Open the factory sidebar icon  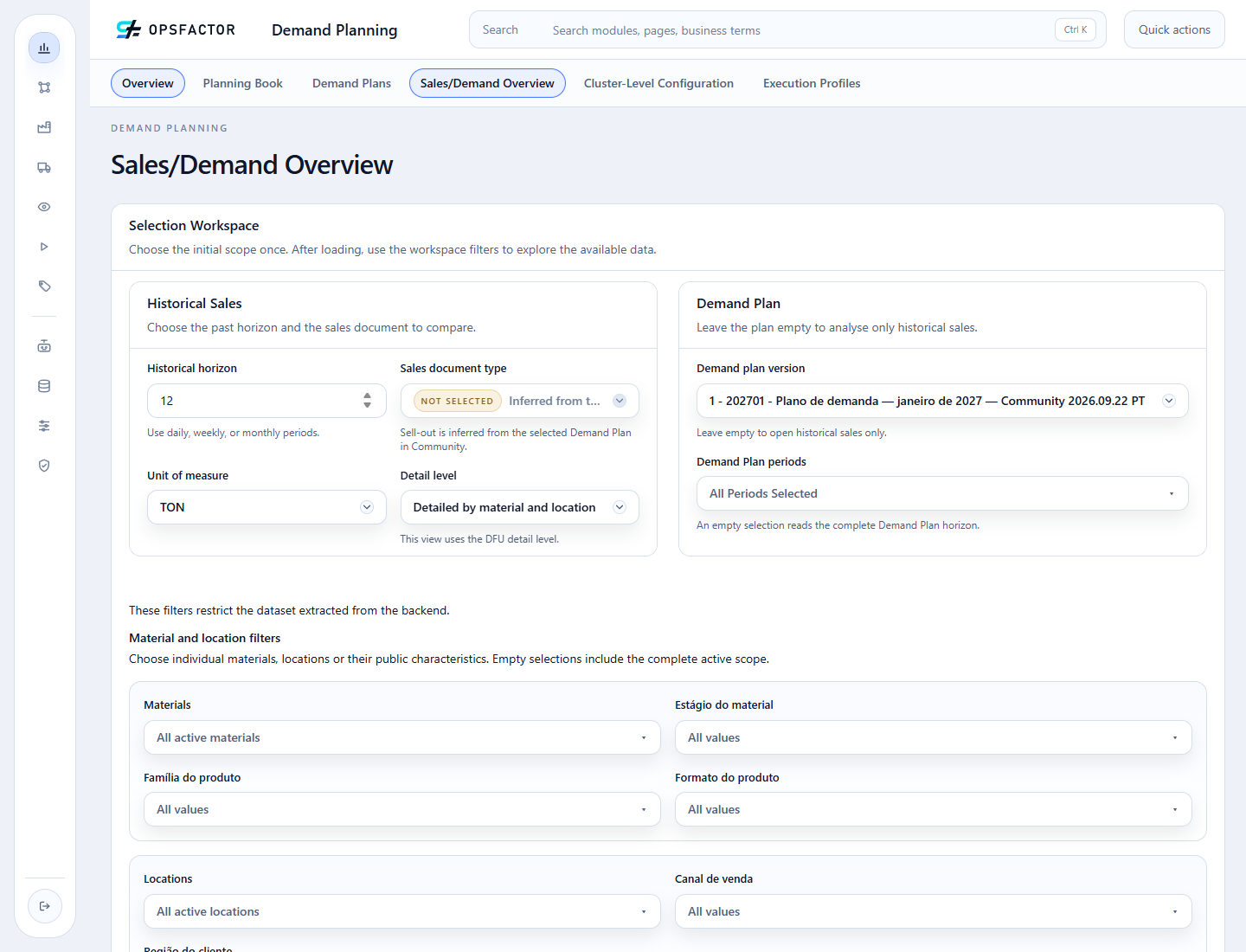[44, 127]
